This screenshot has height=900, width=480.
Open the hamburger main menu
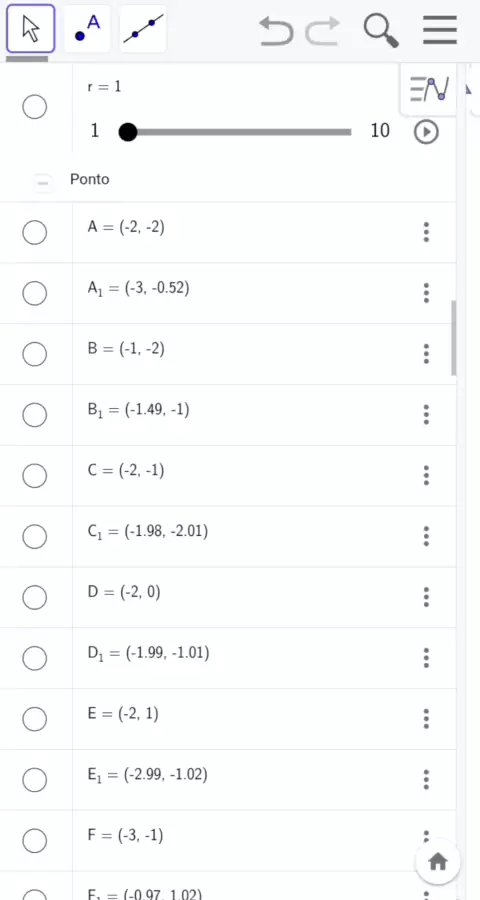[440, 30]
